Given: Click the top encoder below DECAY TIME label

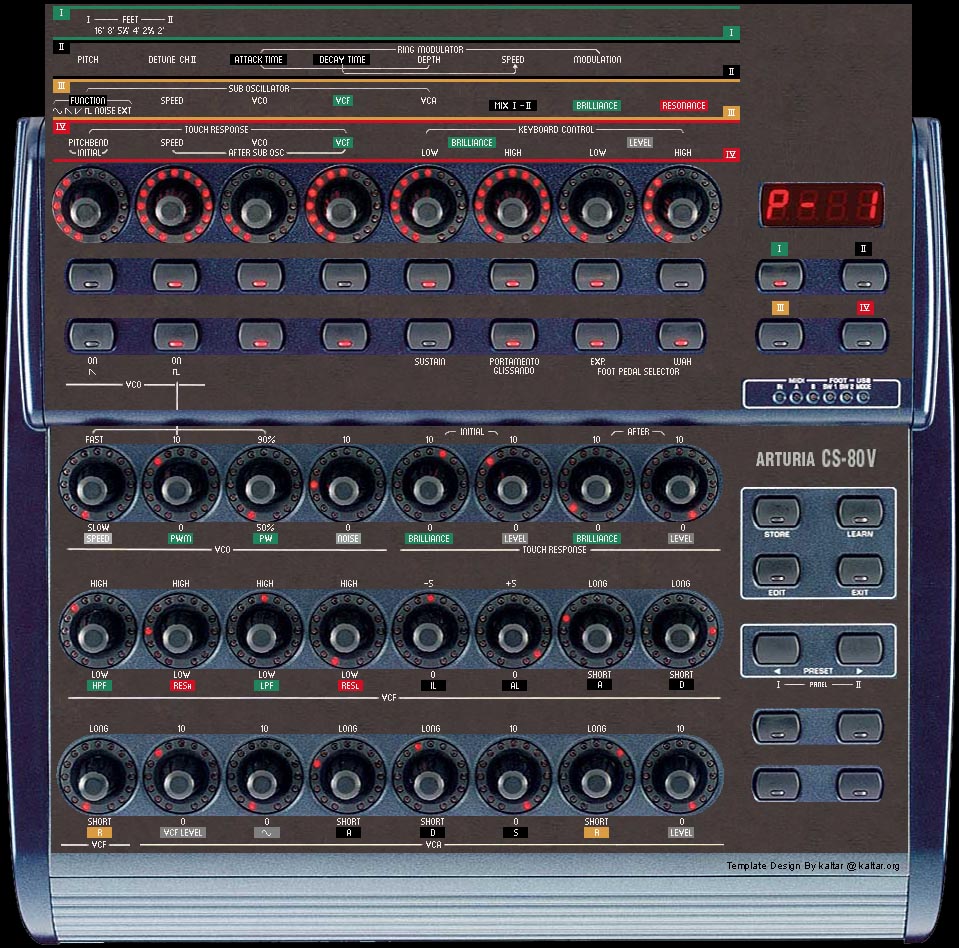Looking at the screenshot, I should click(x=344, y=205).
